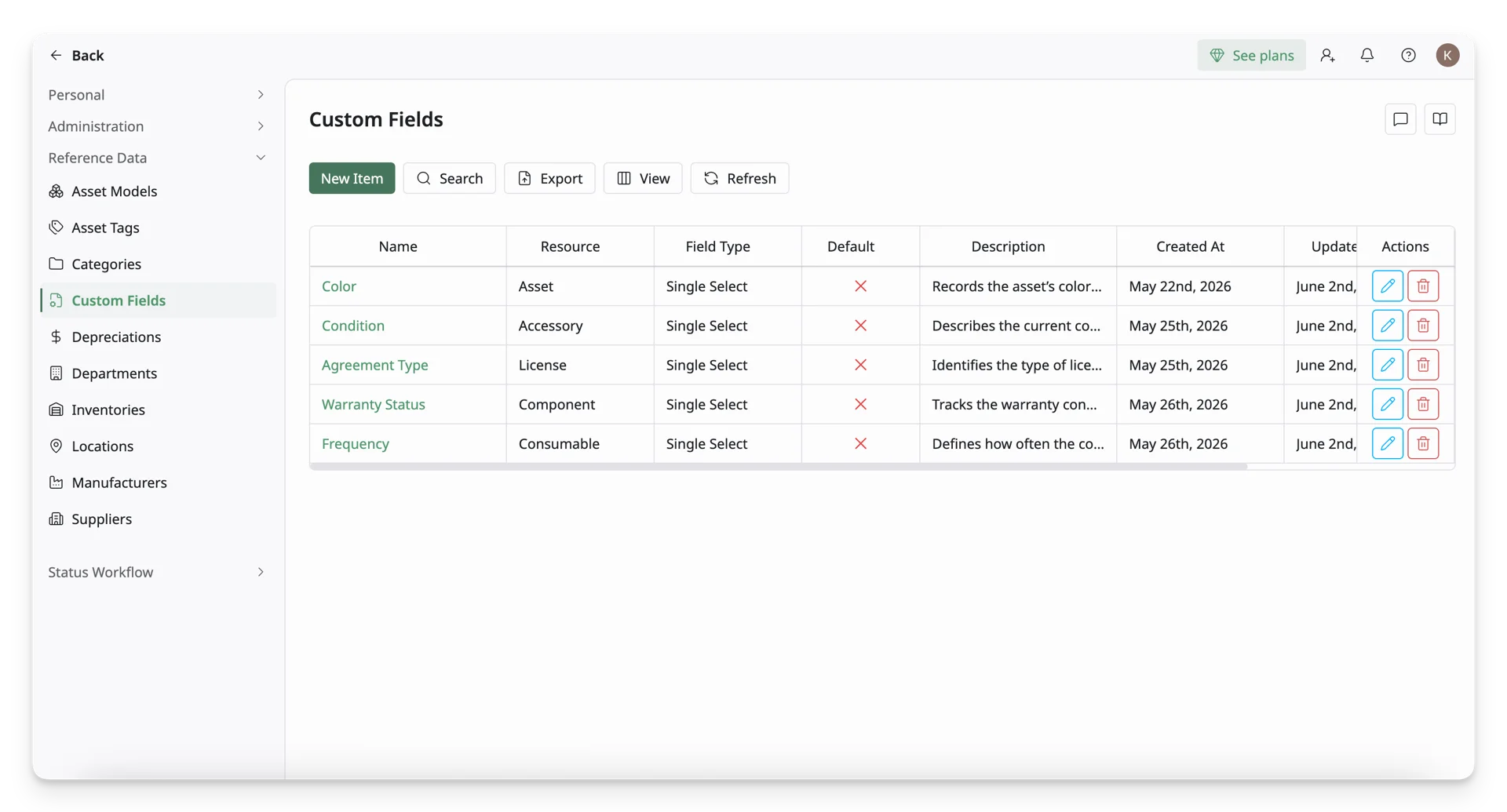The image size is (1507, 812).
Task: Open Asset Models in sidebar
Action: coord(114,191)
